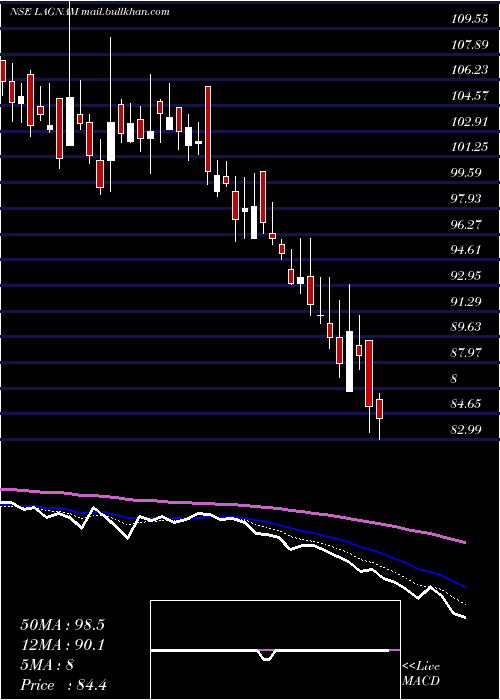Select the 106.23 price axis label
The image size is (500, 700).
(x=469, y=70)
